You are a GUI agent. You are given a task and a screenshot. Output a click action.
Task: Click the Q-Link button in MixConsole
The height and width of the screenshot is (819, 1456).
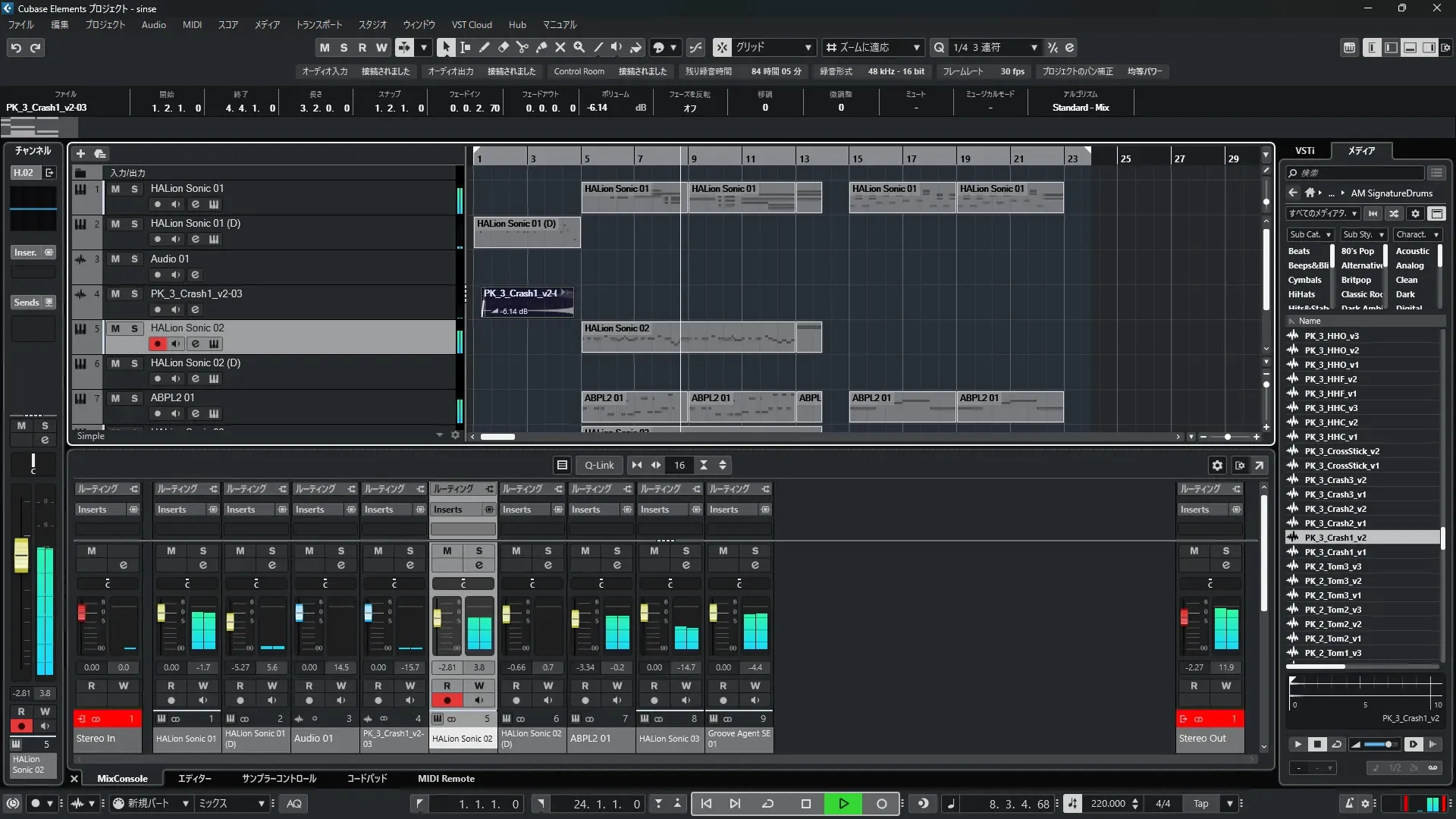click(x=599, y=465)
